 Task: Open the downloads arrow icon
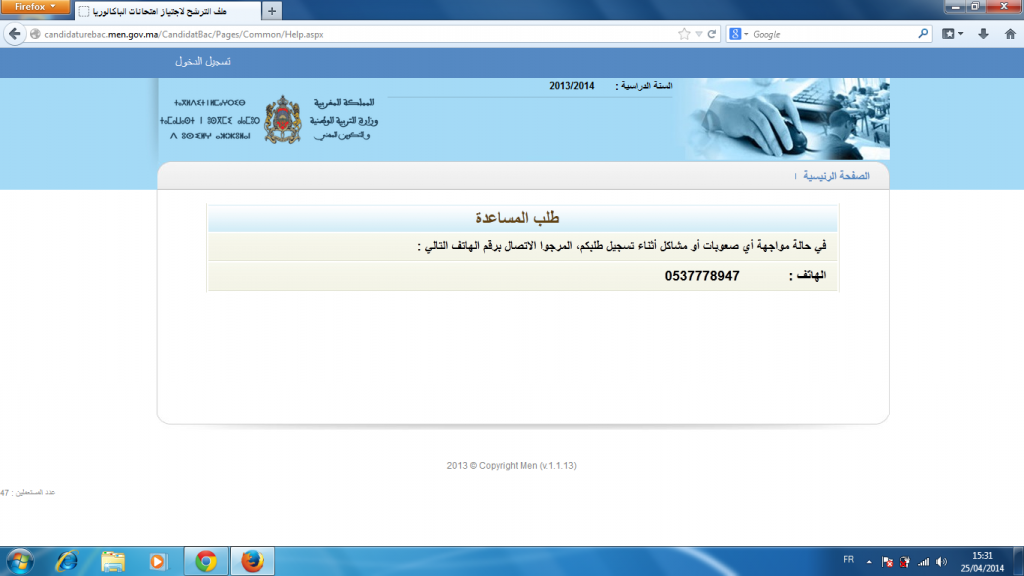[983, 34]
